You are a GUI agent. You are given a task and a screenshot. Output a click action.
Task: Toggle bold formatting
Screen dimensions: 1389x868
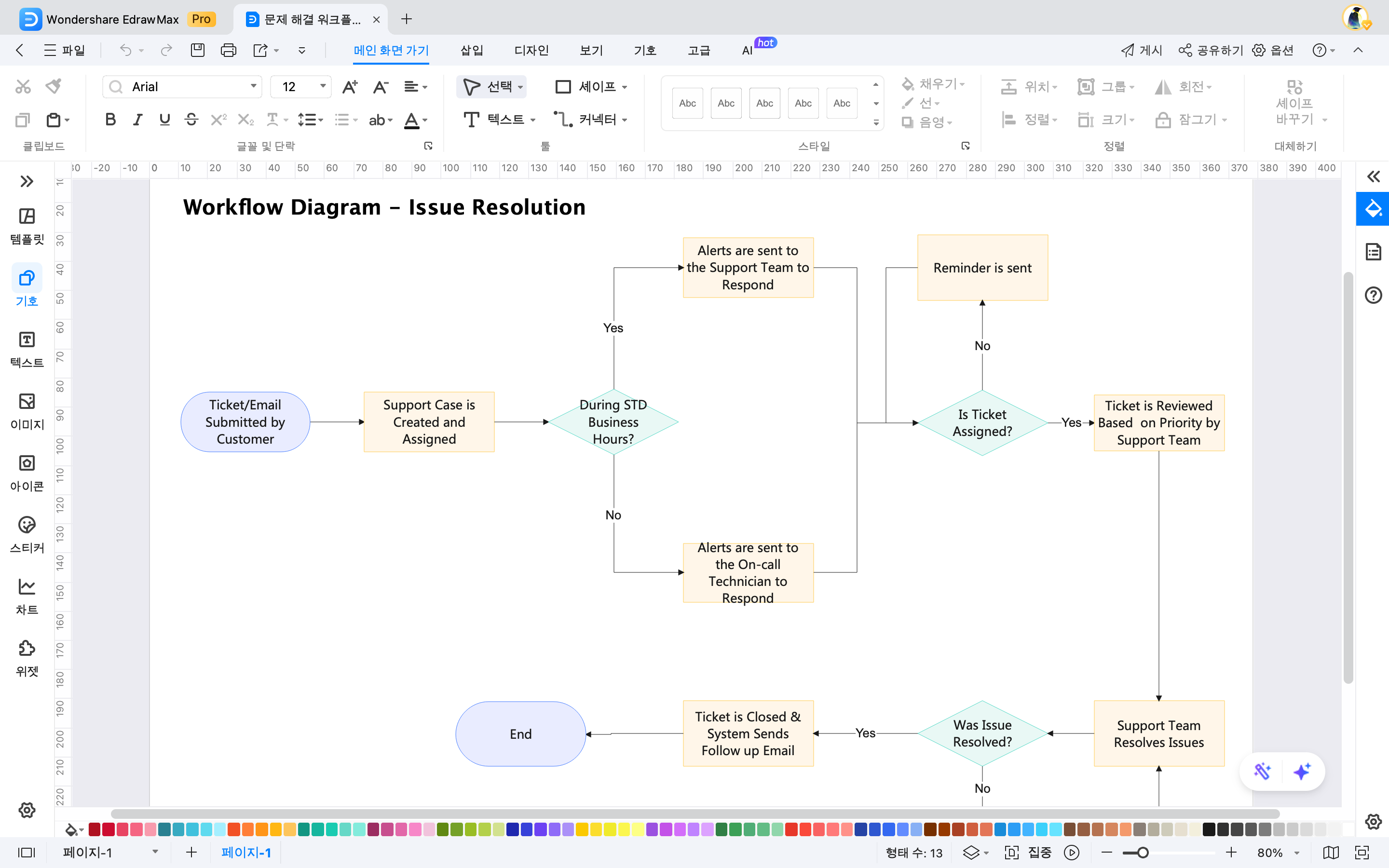point(110,120)
